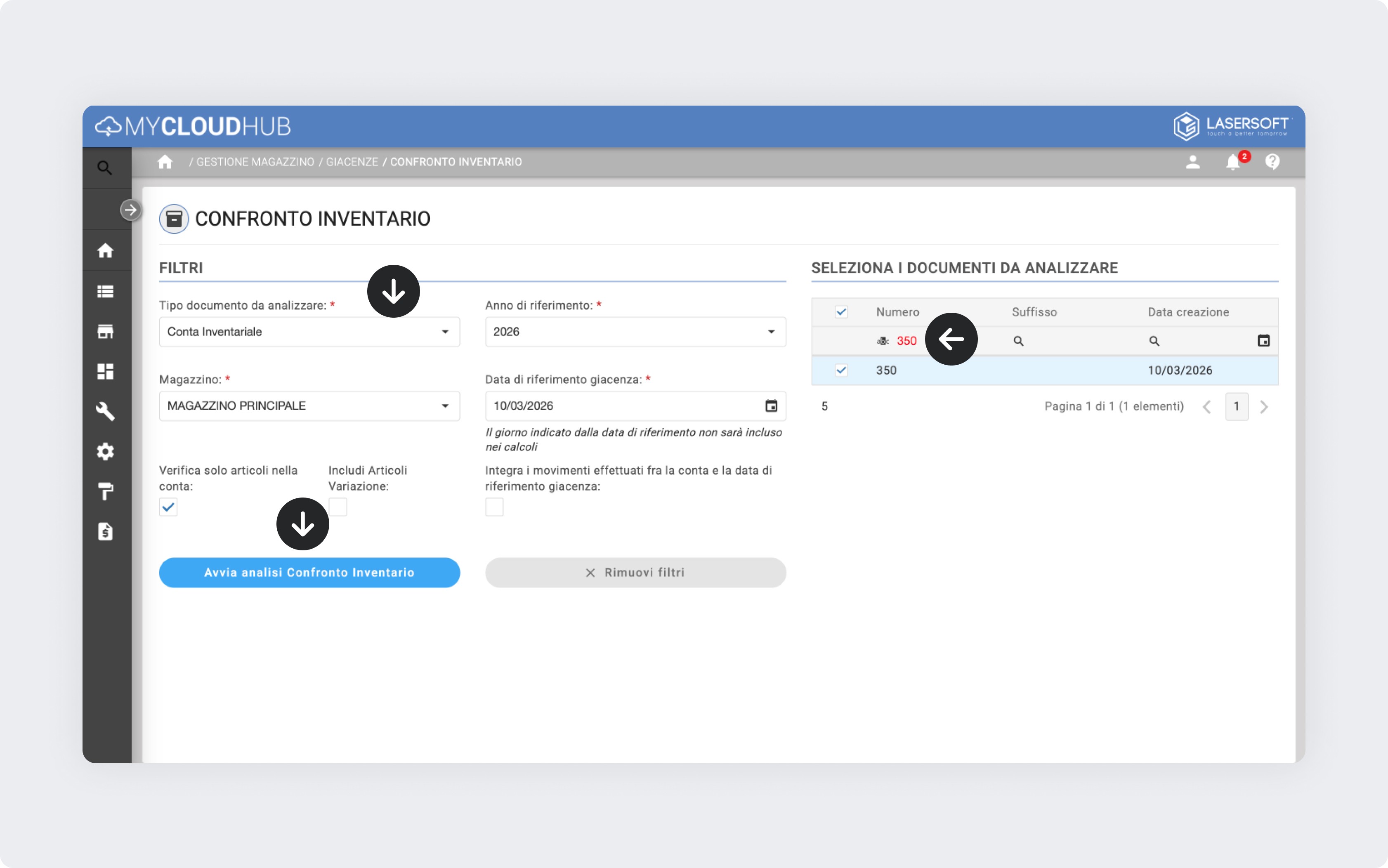Image resolution: width=1388 pixels, height=868 pixels.
Task: Expand the sidebar with the arrow button
Action: (130, 210)
